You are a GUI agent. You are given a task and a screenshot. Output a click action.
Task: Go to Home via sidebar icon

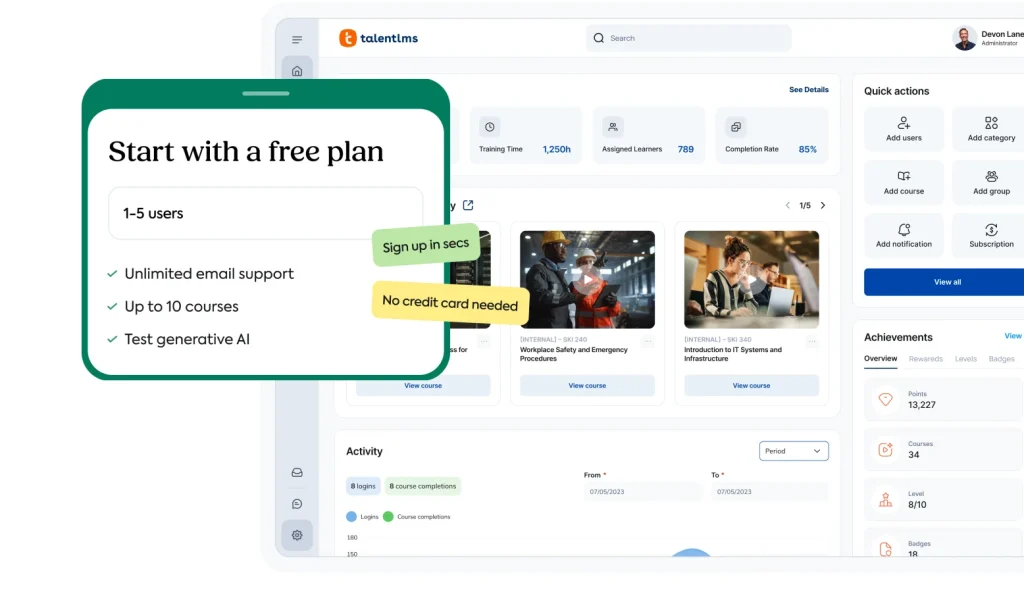click(297, 71)
